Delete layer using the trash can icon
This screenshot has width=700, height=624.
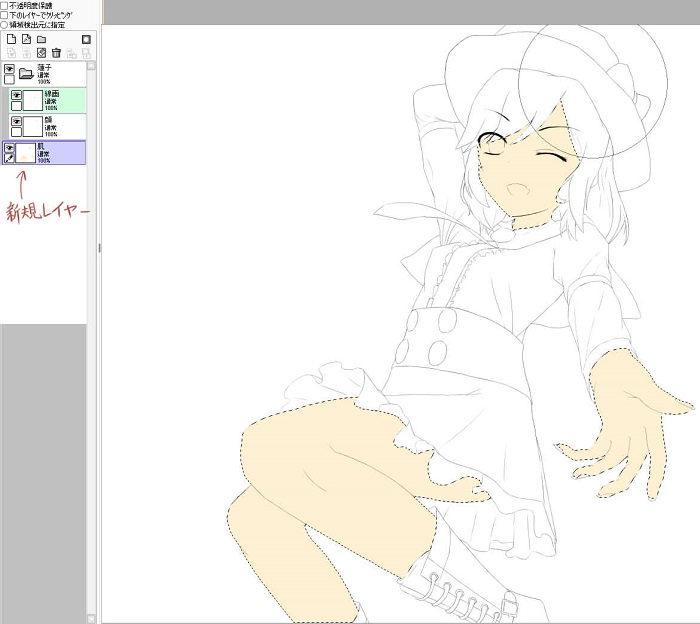point(56,53)
